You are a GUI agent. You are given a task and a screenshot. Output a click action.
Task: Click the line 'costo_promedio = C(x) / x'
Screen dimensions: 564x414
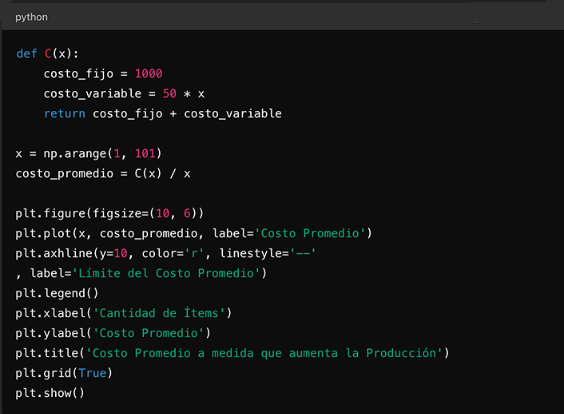click(103, 174)
